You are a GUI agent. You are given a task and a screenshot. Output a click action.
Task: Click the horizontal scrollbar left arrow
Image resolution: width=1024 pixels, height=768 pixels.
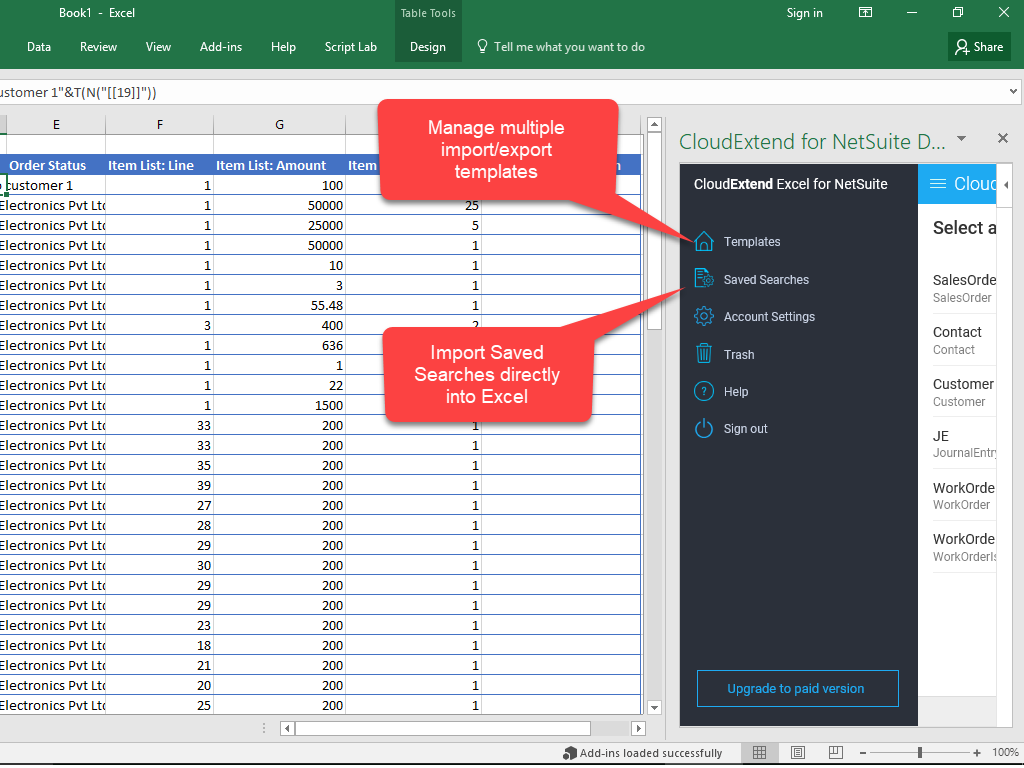pyautogui.click(x=287, y=728)
